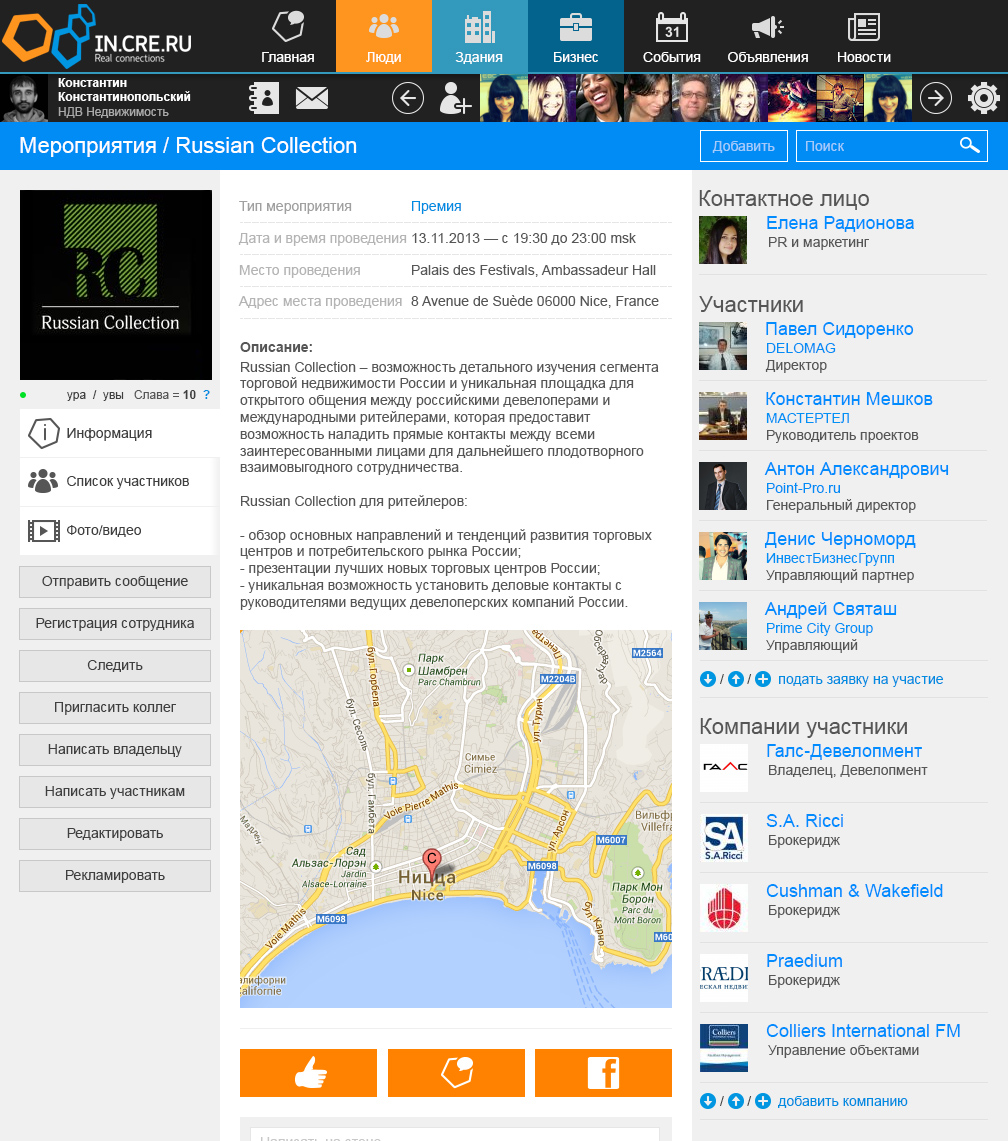Viewport: 1008px width, 1141px height.
Task: Click the Написать владельцу button
Action: 115,750
